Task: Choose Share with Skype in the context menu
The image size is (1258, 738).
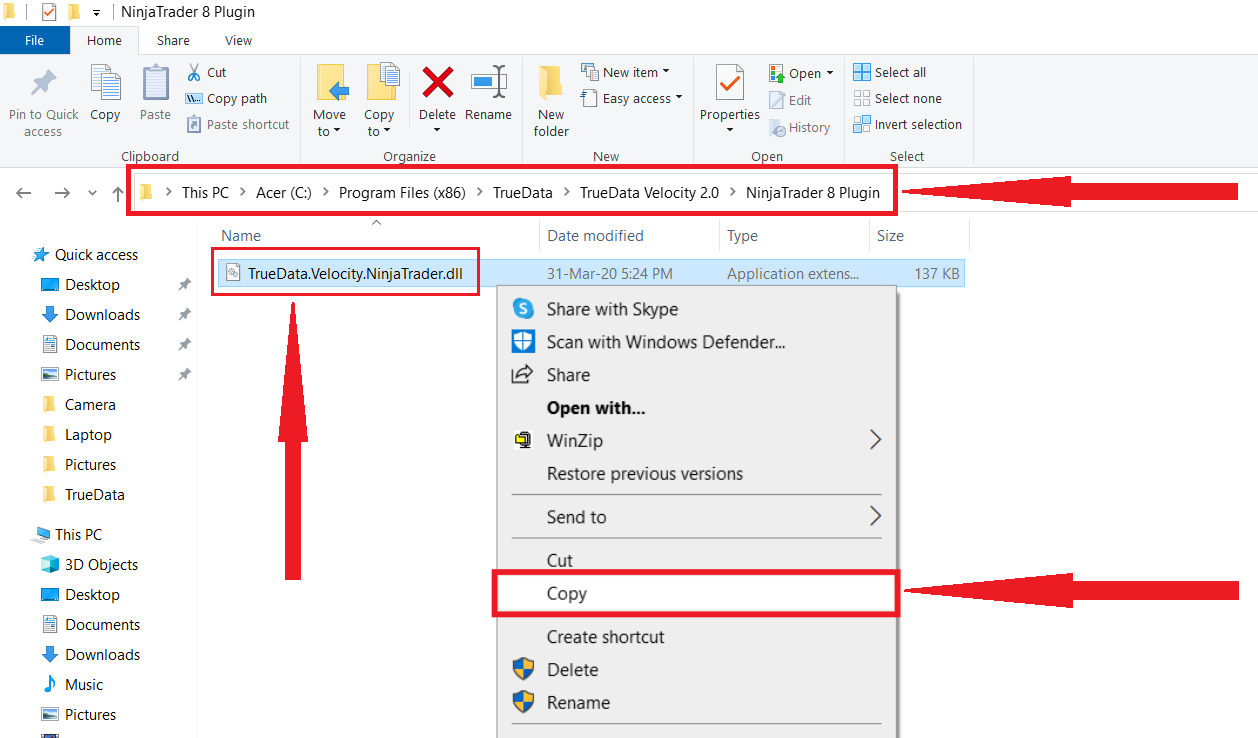Action: 697,309
